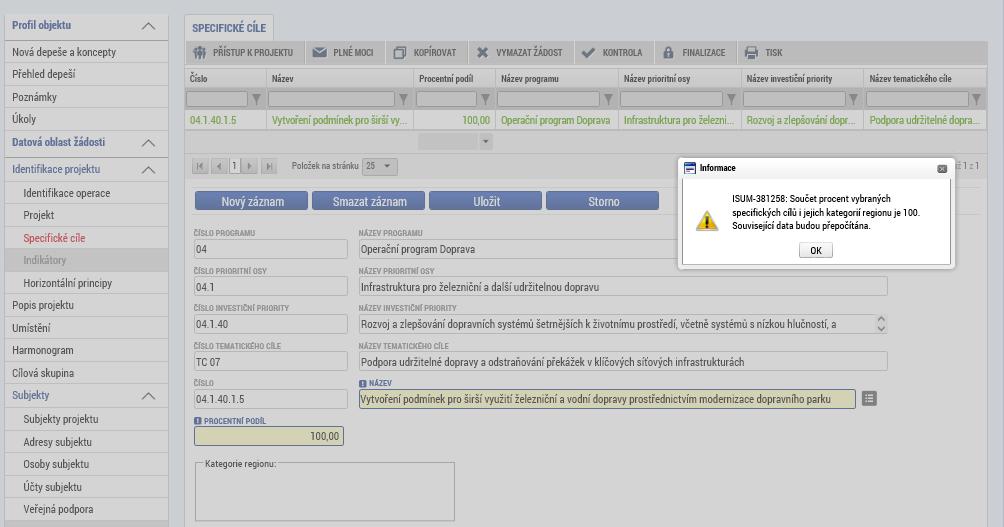
Task: Open Projekt item in the sidebar
Action: pyautogui.click(x=38, y=215)
